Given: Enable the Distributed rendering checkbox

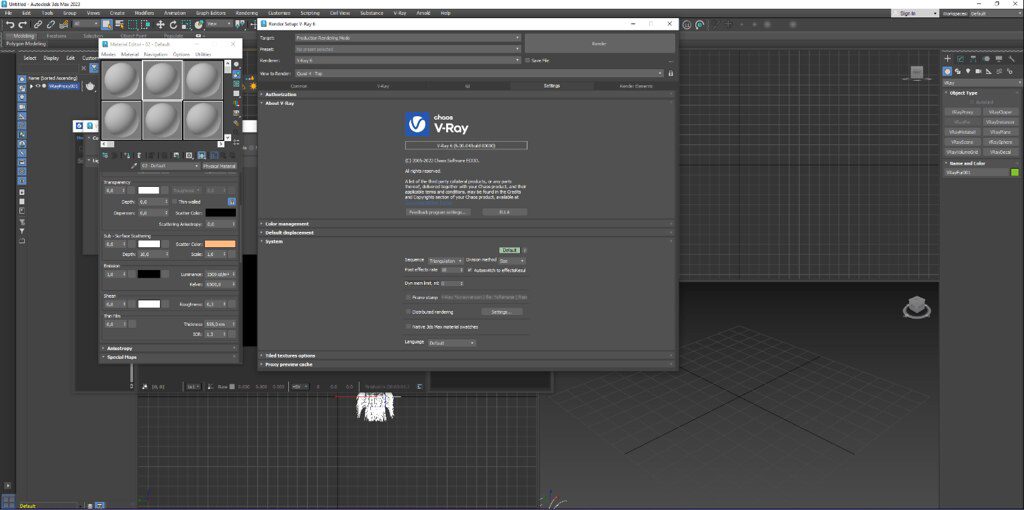Looking at the screenshot, I should click(x=409, y=312).
